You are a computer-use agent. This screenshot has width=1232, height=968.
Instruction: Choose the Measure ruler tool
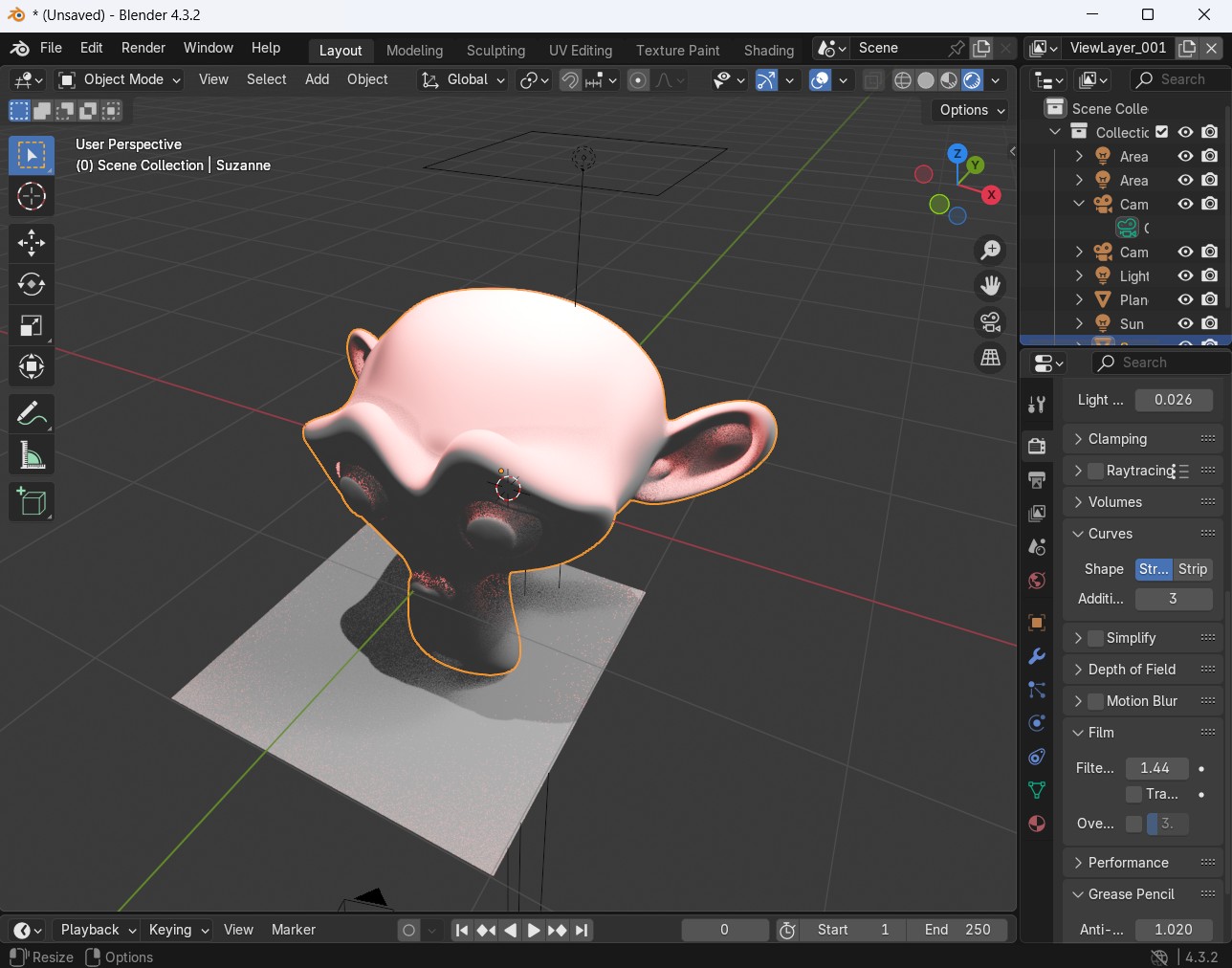coord(32,455)
